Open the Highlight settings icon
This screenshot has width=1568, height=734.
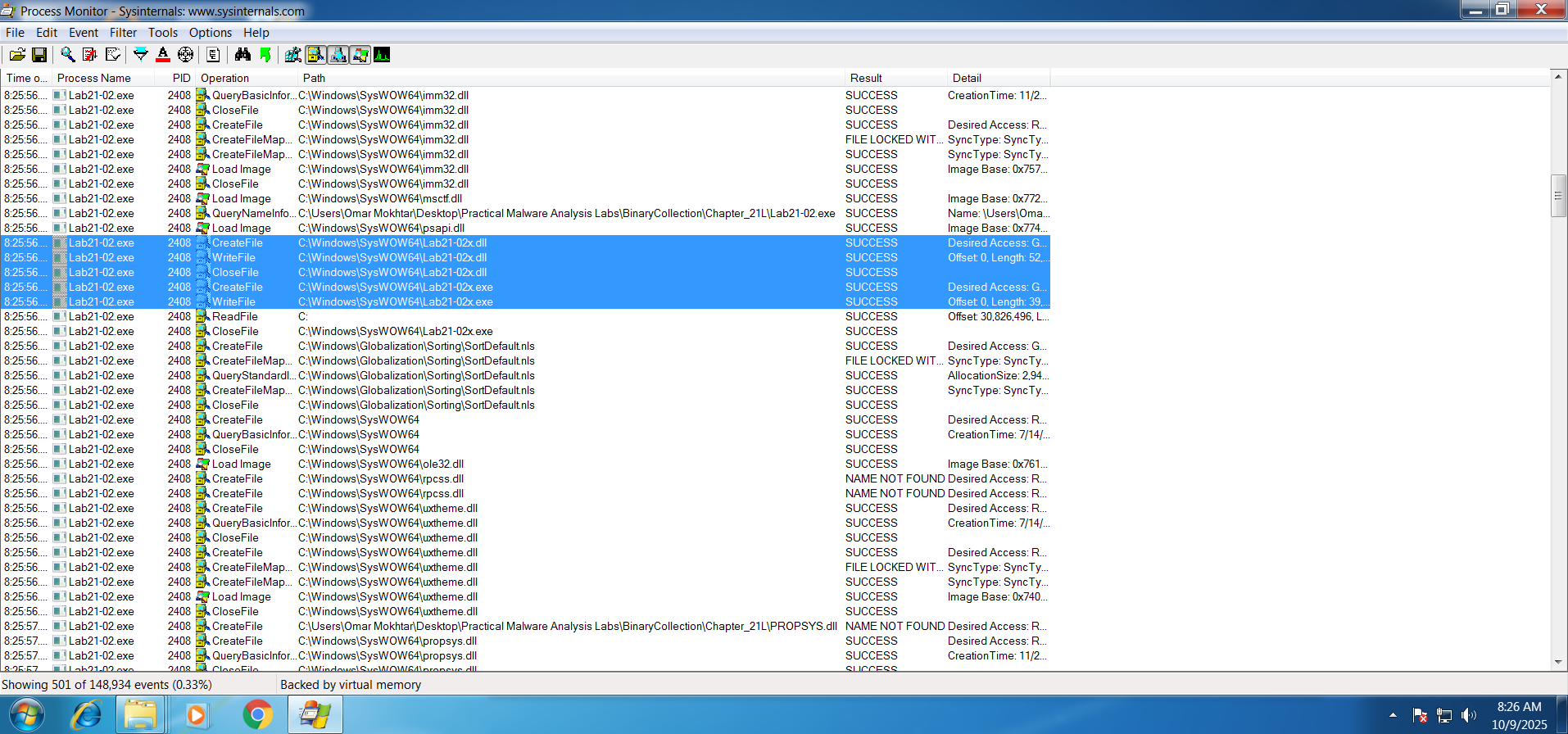point(163,55)
